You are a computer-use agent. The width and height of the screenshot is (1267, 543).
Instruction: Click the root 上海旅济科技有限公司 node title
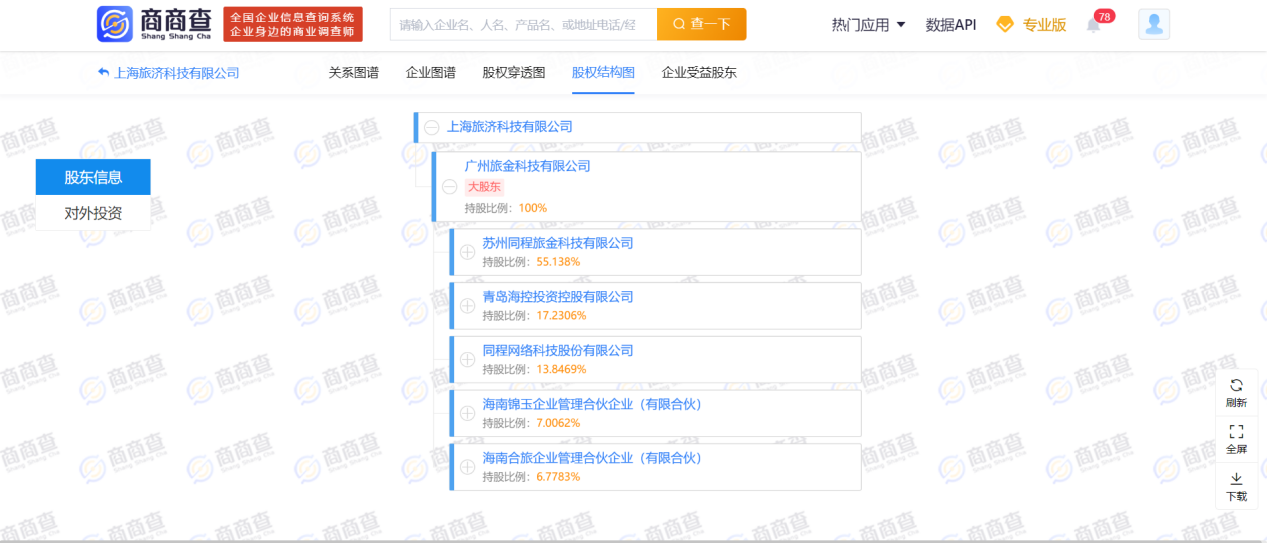pyautogui.click(x=510, y=127)
